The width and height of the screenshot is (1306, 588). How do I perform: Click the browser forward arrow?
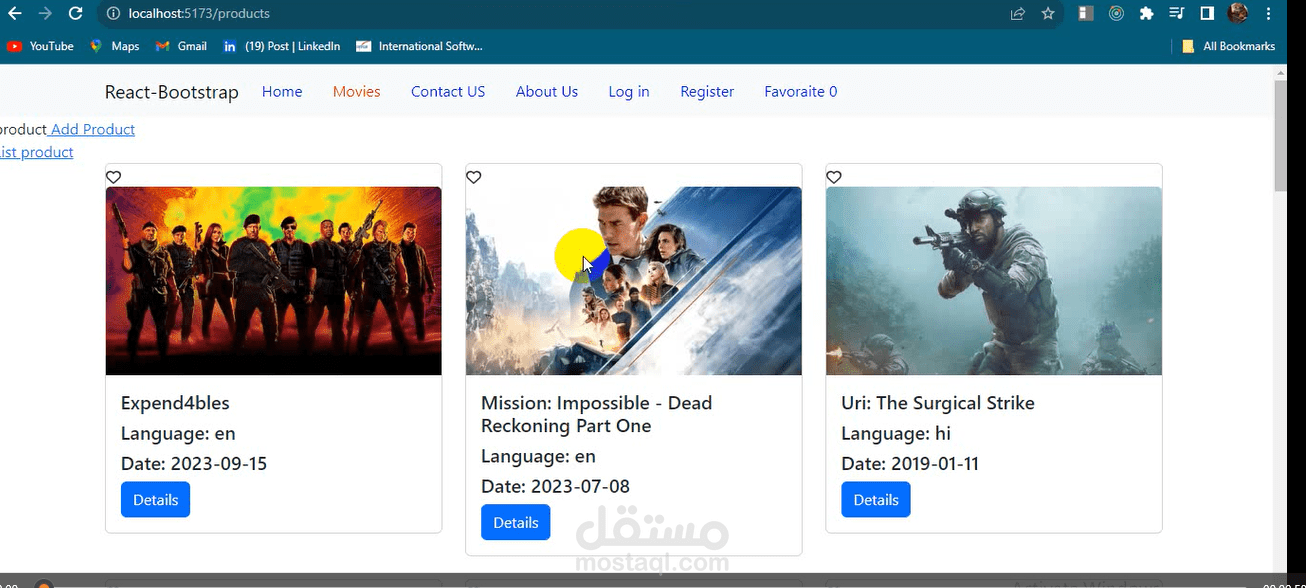click(x=45, y=14)
